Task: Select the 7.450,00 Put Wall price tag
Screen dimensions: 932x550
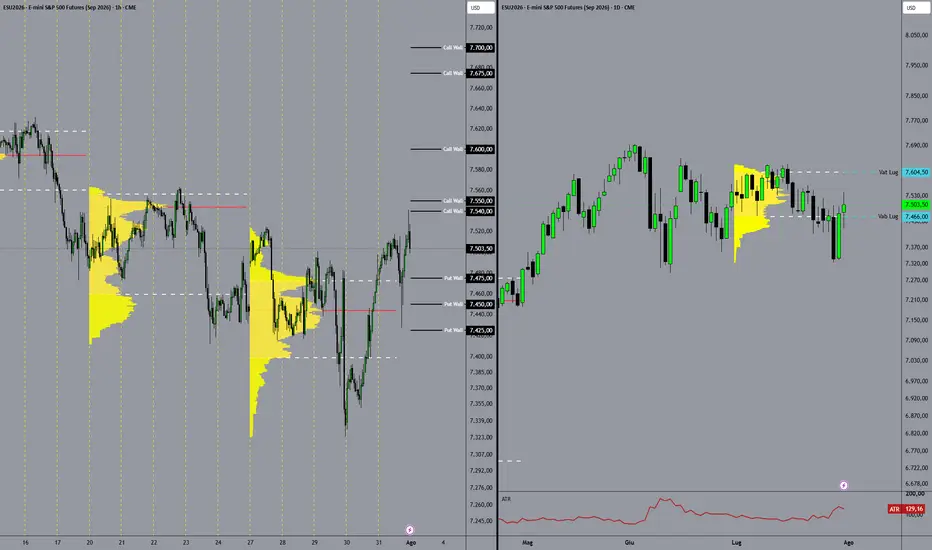Action: pos(480,304)
